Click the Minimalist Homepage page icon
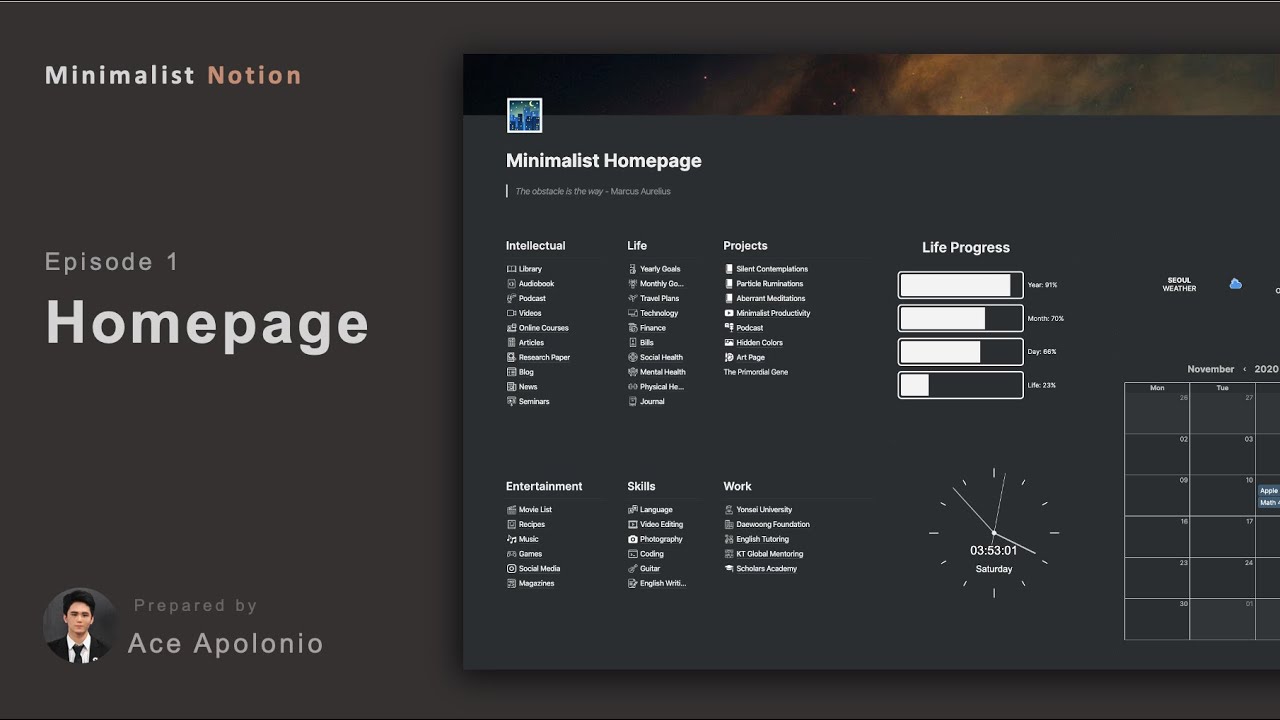The image size is (1280, 720). tap(524, 115)
